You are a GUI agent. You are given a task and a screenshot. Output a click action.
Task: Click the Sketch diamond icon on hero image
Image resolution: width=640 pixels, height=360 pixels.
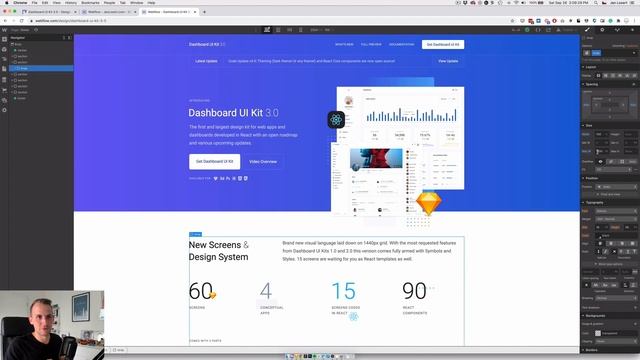429,203
